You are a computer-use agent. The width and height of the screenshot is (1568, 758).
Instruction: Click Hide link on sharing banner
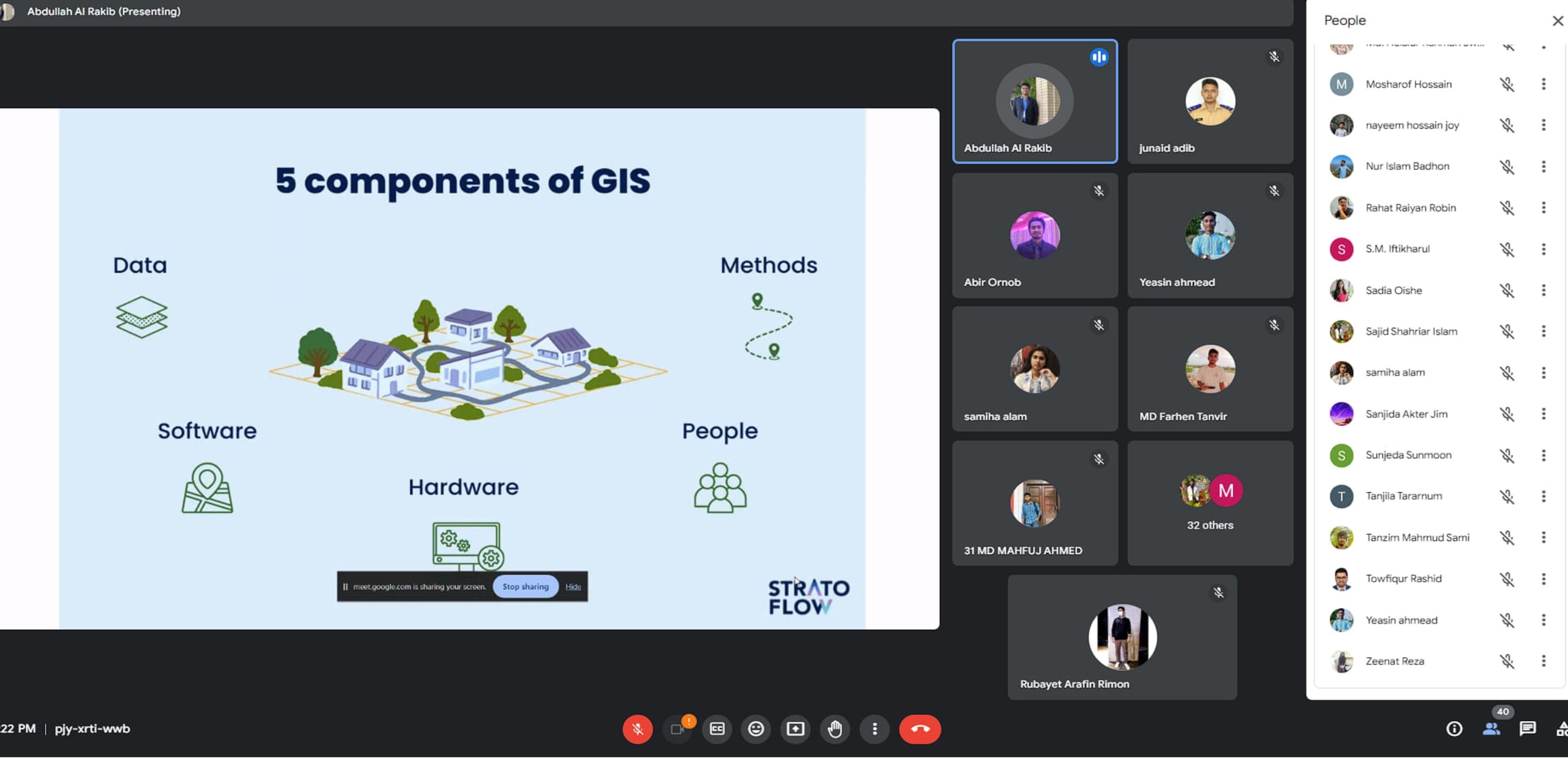[x=573, y=587]
